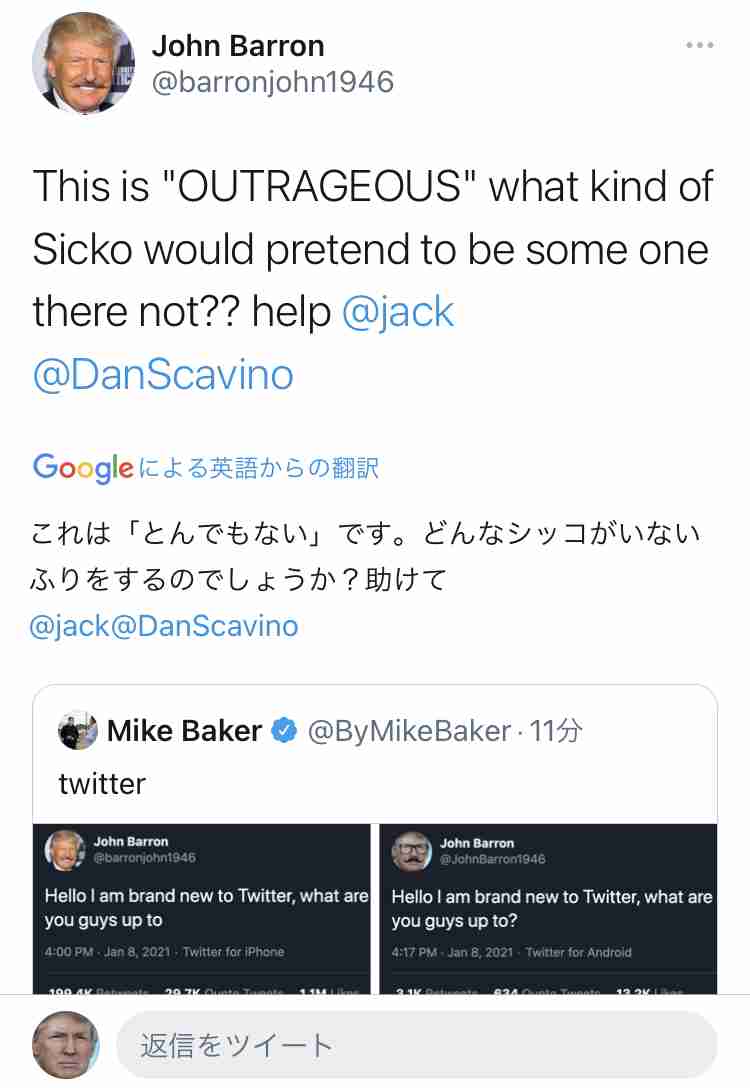The width and height of the screenshot is (750, 1088).
Task: Tap the Mike Baker display name
Action: (x=185, y=731)
